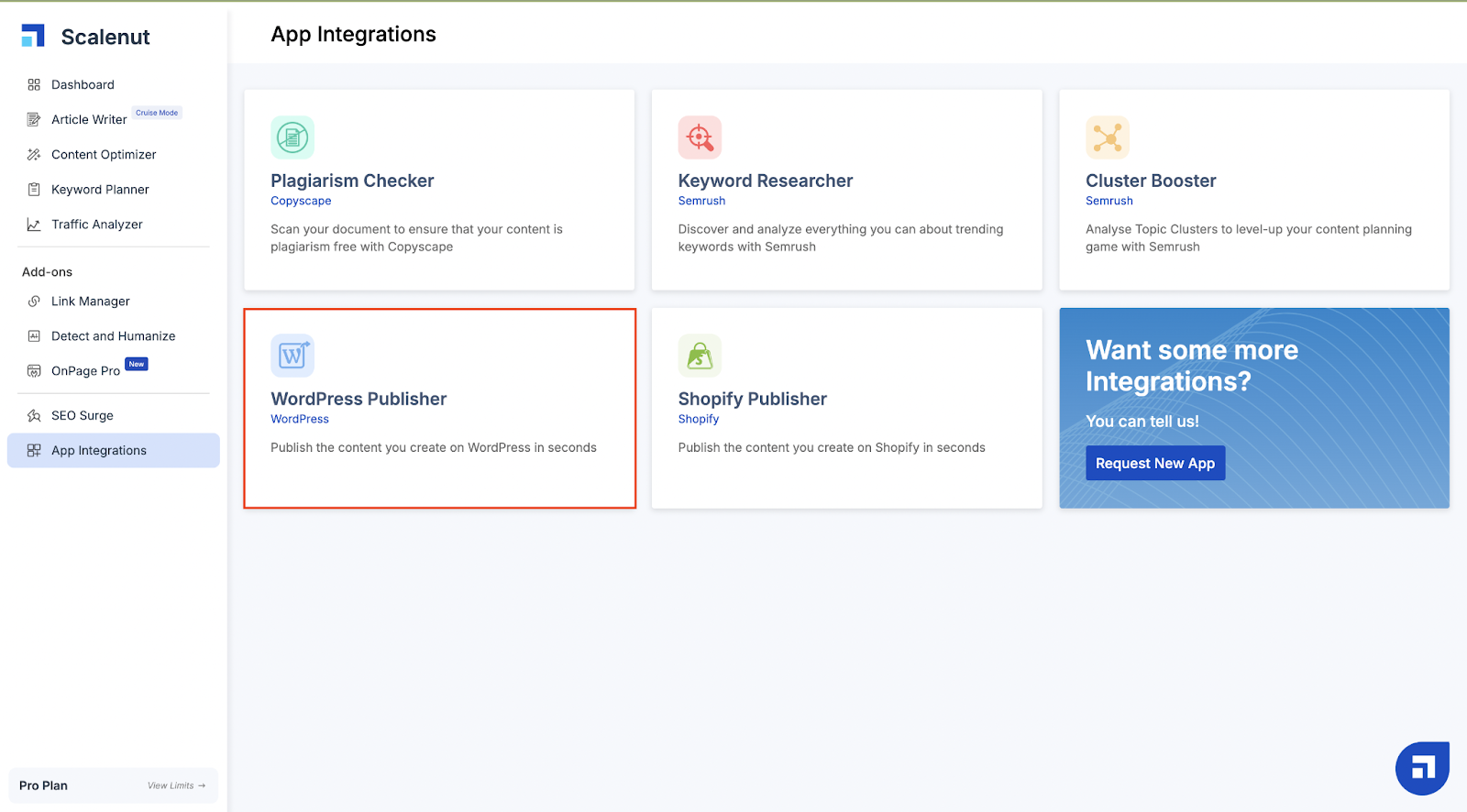Click the Article Writer icon
Screen dimensions: 1467x812
coord(34,119)
